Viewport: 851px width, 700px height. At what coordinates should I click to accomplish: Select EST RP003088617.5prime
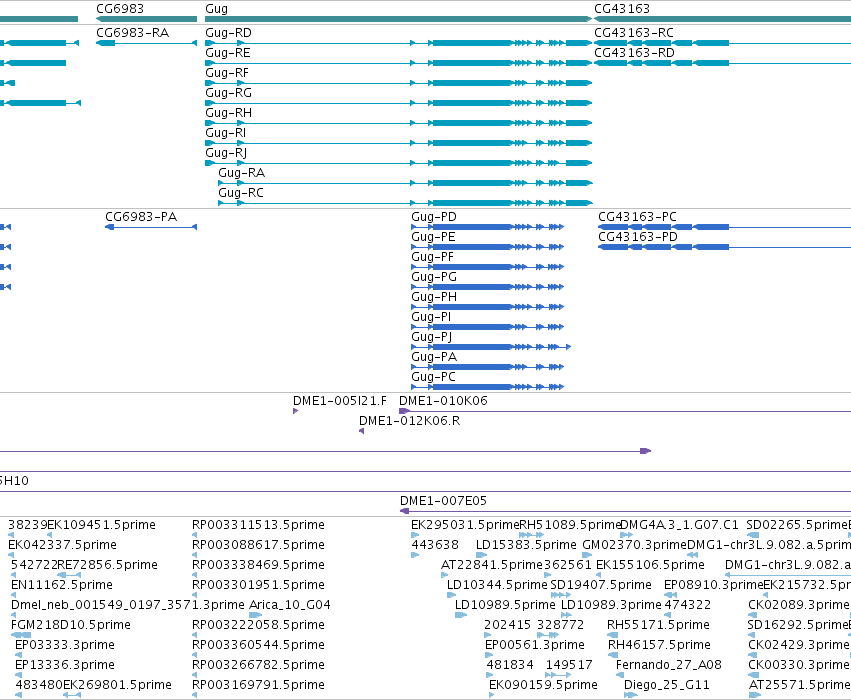tap(258, 545)
